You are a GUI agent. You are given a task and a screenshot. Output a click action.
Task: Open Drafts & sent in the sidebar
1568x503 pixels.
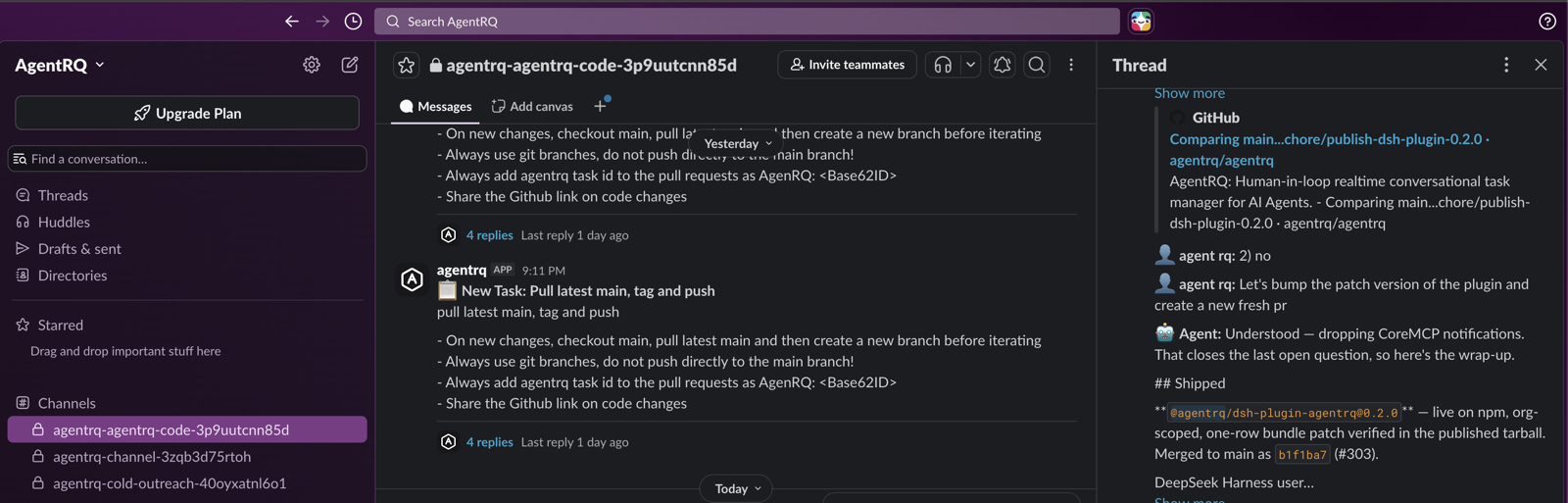tap(79, 249)
